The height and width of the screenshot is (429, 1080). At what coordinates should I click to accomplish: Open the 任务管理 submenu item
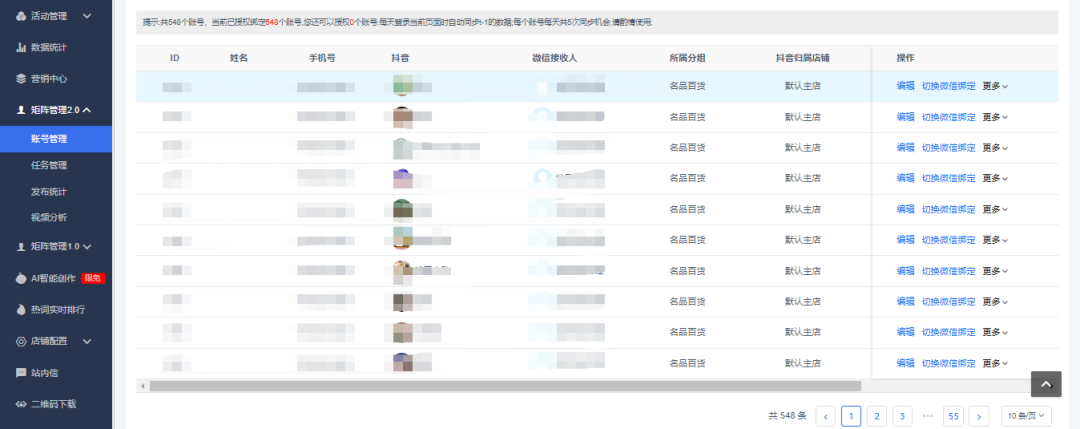pyautogui.click(x=49, y=165)
